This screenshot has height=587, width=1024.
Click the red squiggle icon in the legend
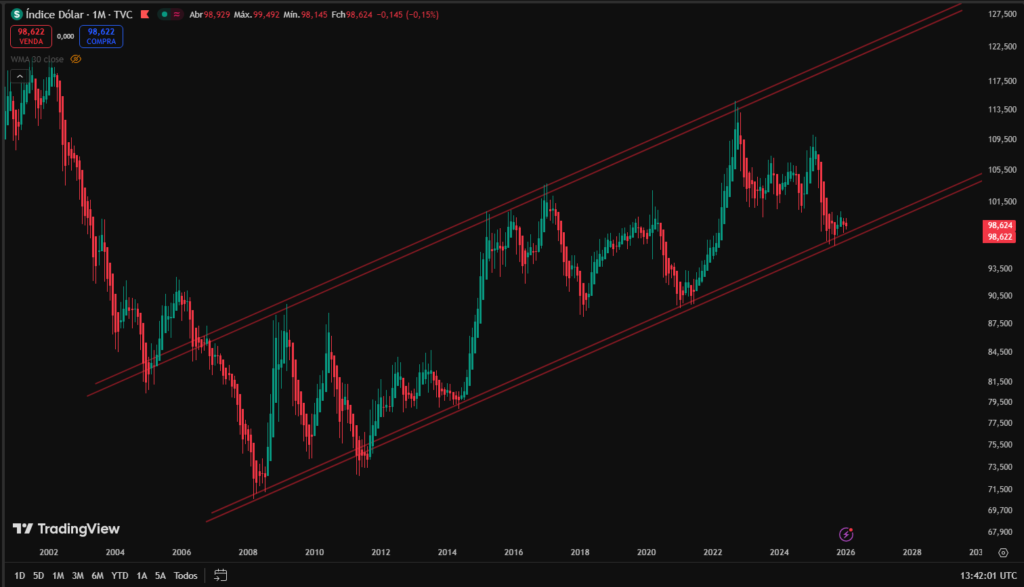[x=177, y=15]
